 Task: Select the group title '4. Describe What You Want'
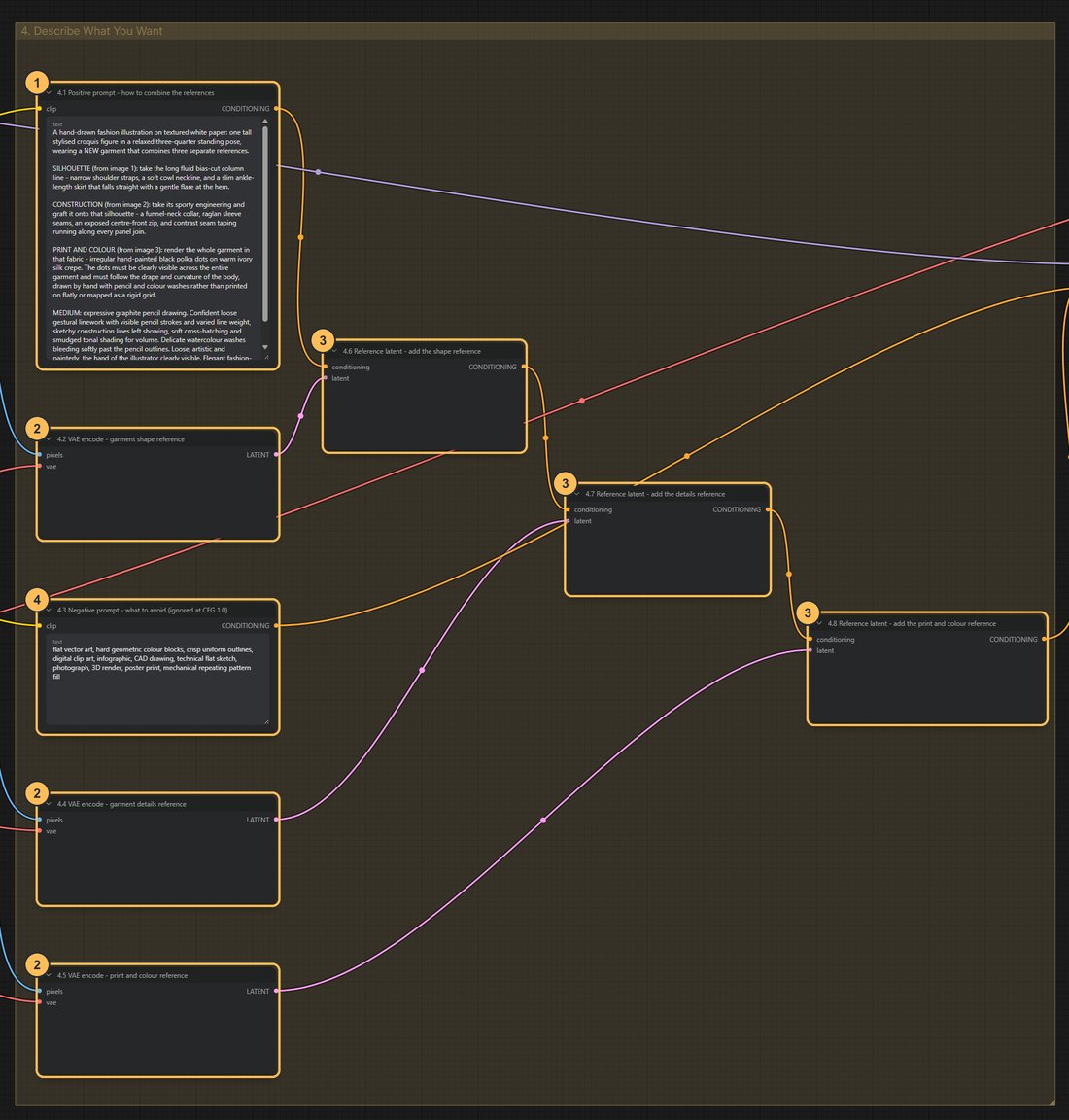(x=91, y=31)
